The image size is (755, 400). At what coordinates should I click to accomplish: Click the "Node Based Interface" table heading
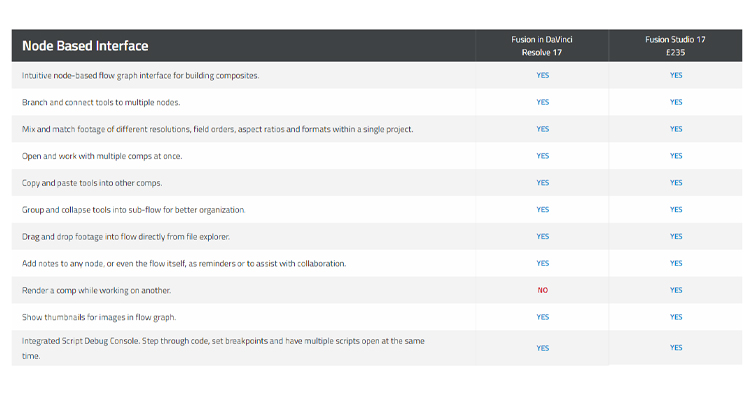coord(85,46)
